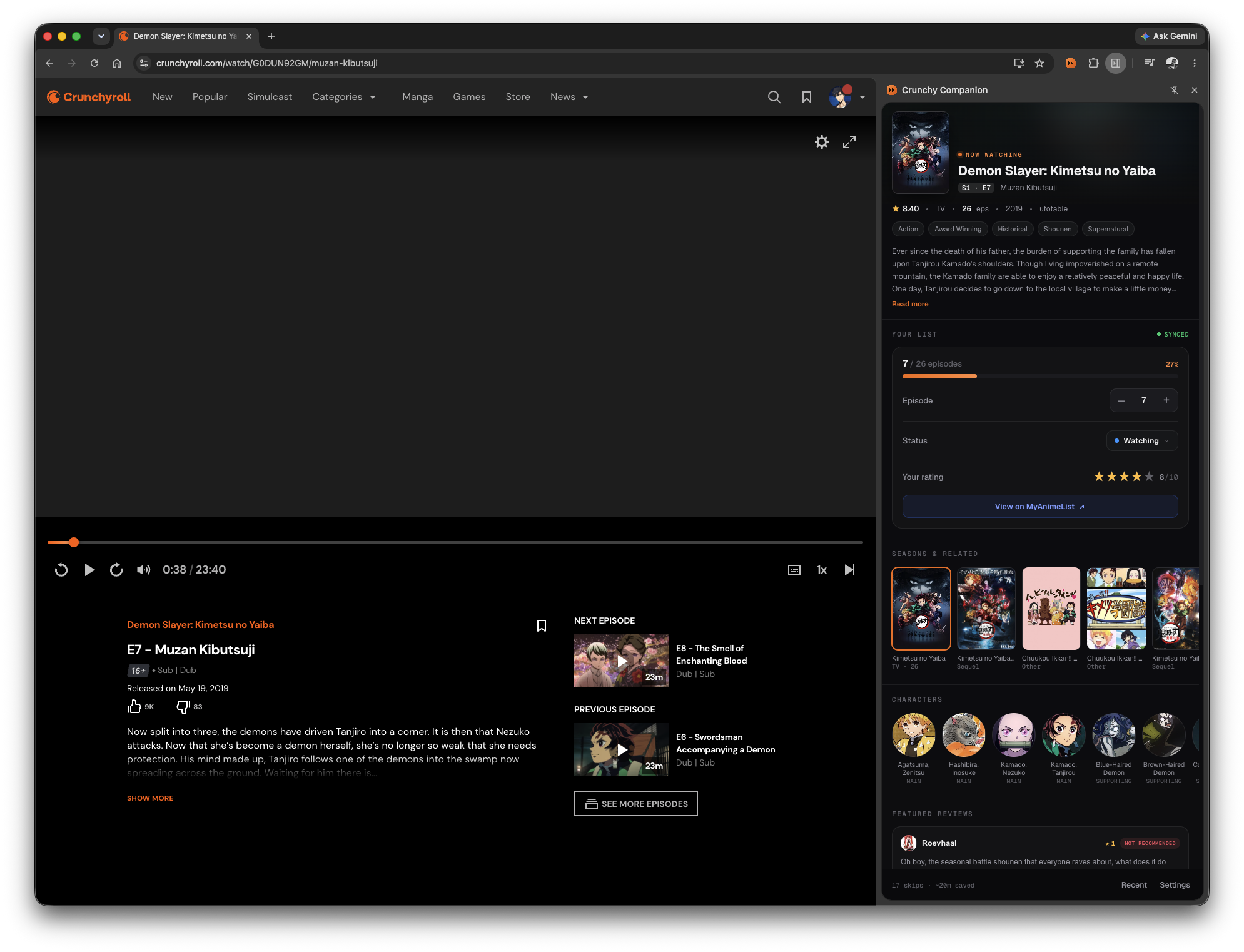
Task: Play the episode with the play button
Action: coord(89,570)
